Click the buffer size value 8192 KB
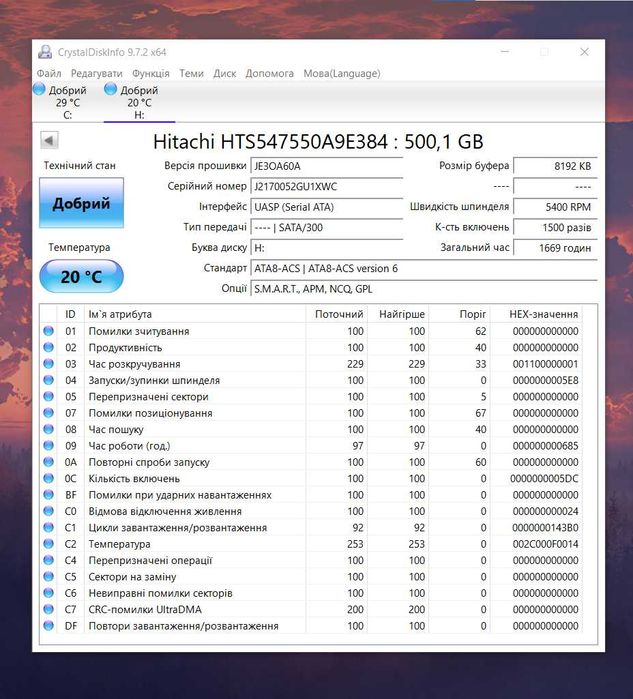Viewport: 633px width, 699px height. pyautogui.click(x=555, y=166)
